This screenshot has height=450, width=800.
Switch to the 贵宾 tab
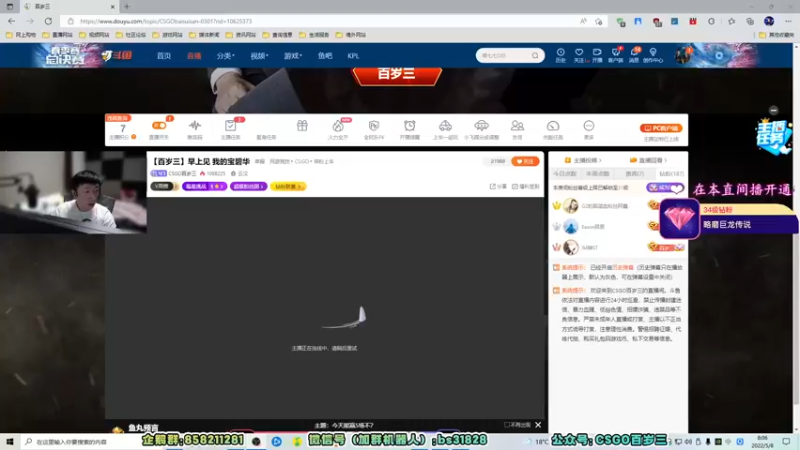[635, 174]
